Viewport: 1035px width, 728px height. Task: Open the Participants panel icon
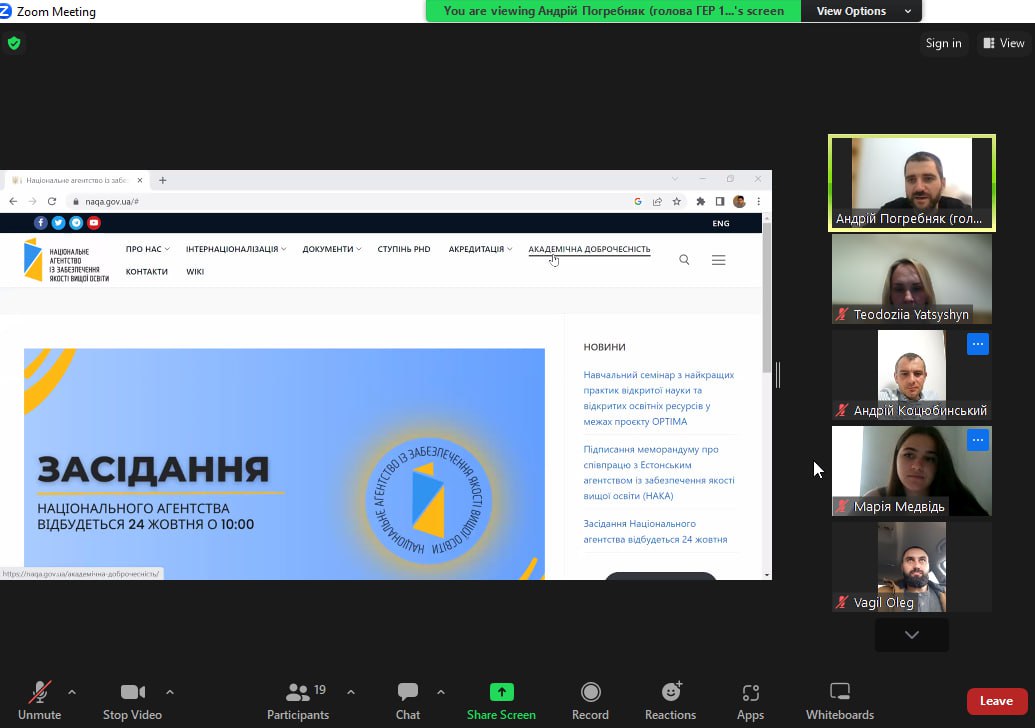pyautogui.click(x=297, y=692)
